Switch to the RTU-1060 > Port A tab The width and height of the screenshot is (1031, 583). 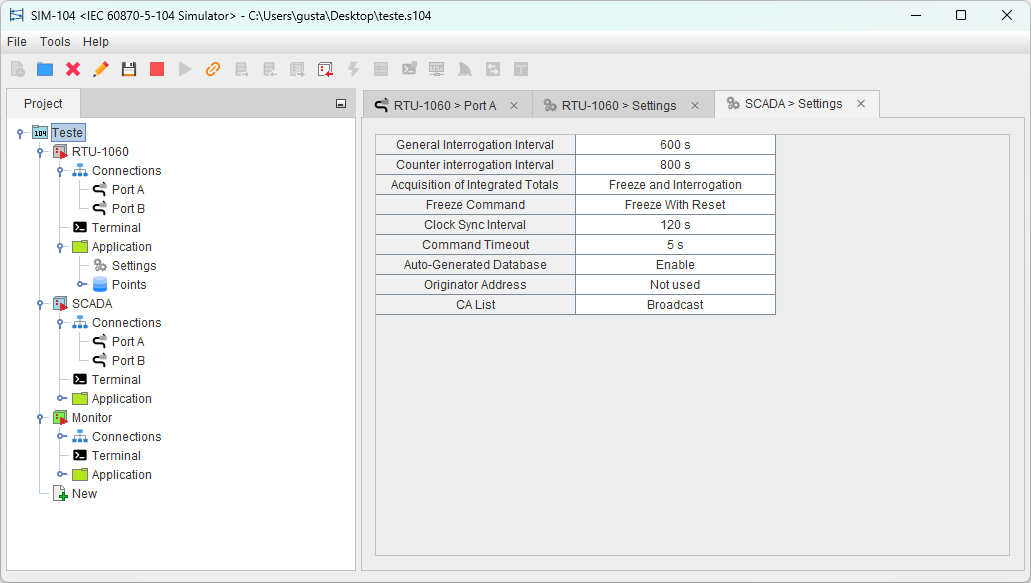point(444,105)
